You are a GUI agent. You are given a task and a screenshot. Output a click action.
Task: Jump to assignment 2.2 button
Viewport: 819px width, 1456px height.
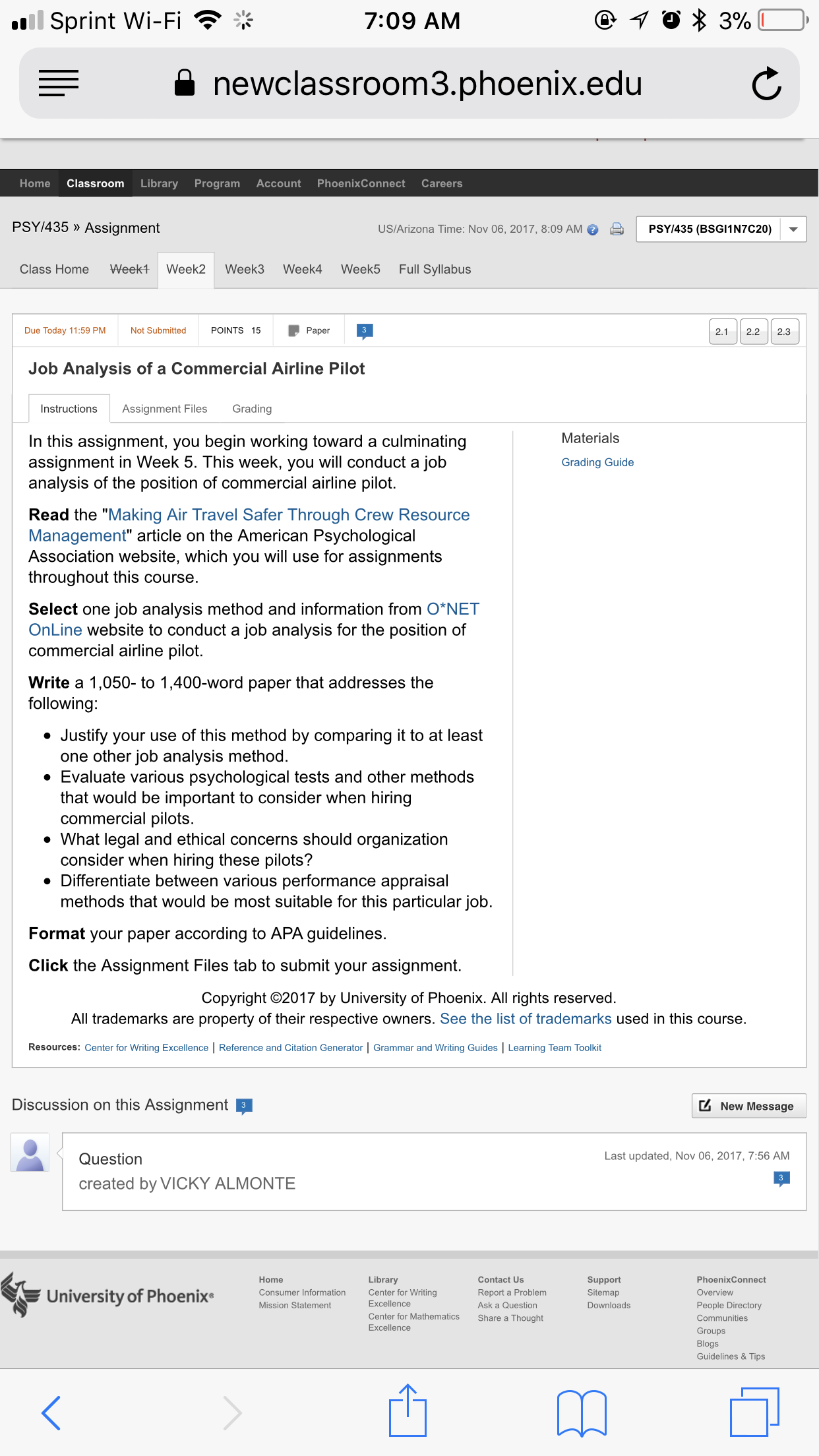[753, 332]
